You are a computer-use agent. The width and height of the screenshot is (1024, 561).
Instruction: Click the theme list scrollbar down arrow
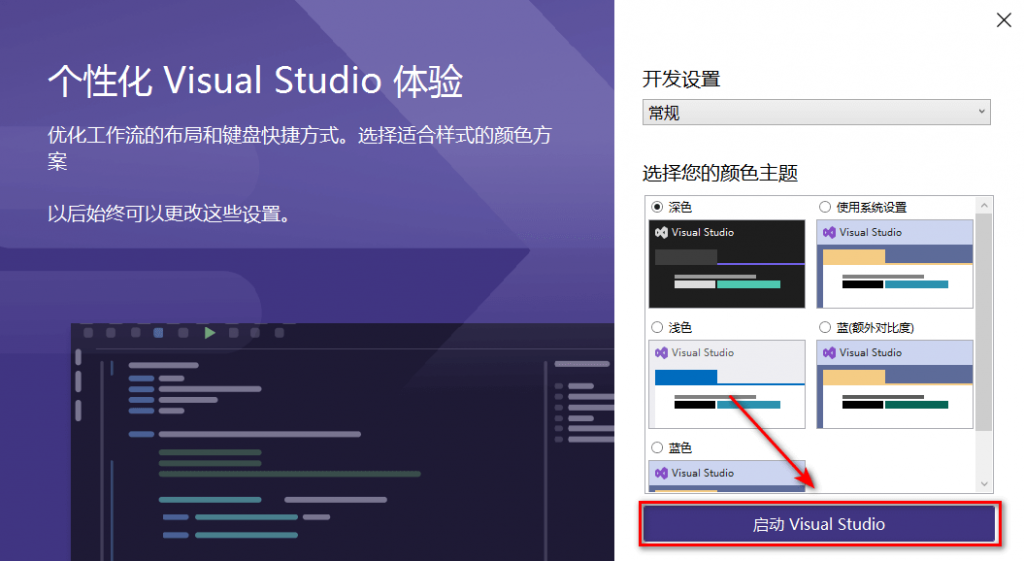tap(984, 484)
